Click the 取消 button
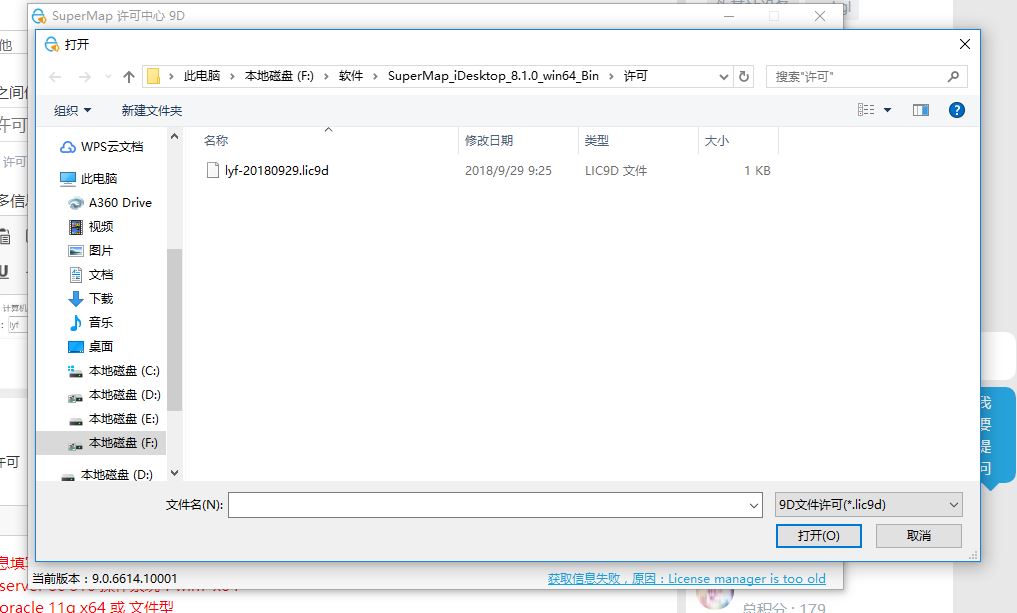The width and height of the screenshot is (1017, 613). pos(918,536)
